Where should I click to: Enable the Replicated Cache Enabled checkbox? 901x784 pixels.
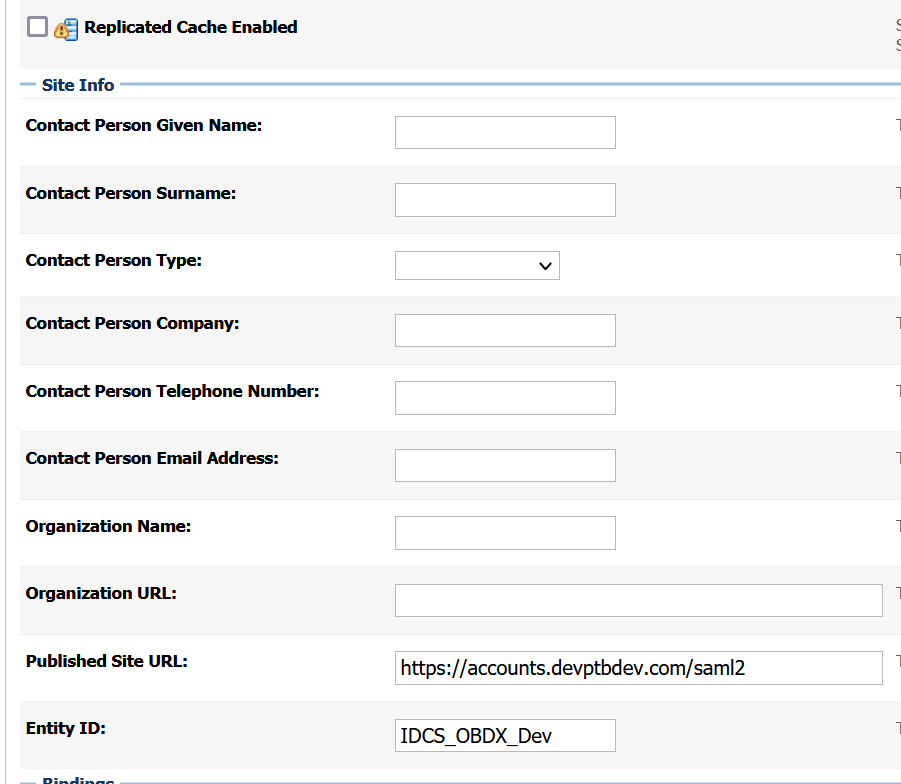[36, 27]
